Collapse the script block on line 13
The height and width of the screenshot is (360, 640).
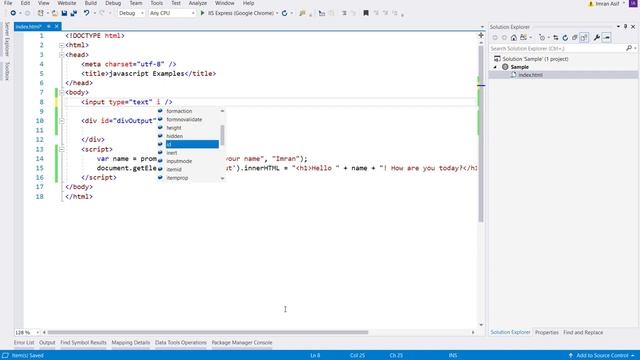[x=62, y=149]
